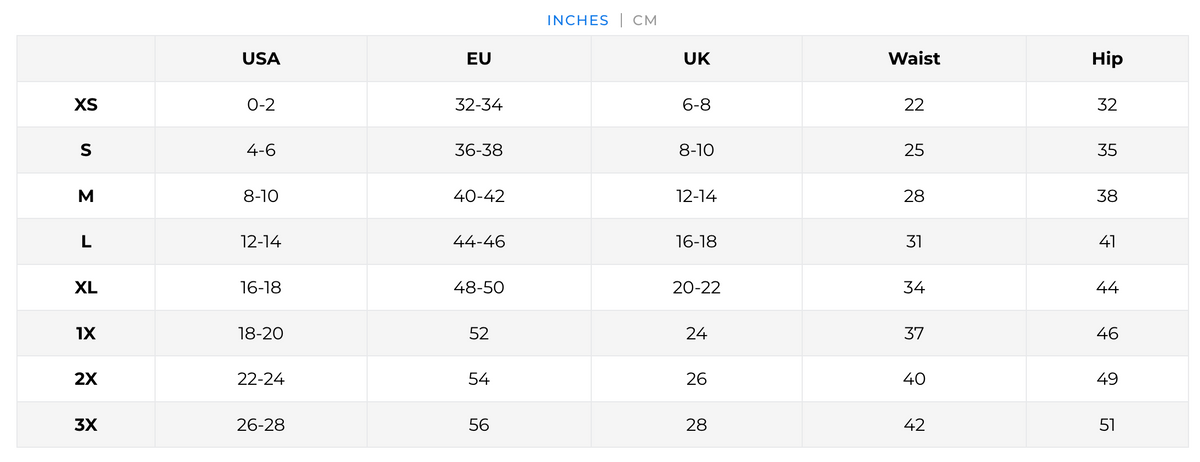
Task: Select the waist value for size 2X
Action: [914, 379]
